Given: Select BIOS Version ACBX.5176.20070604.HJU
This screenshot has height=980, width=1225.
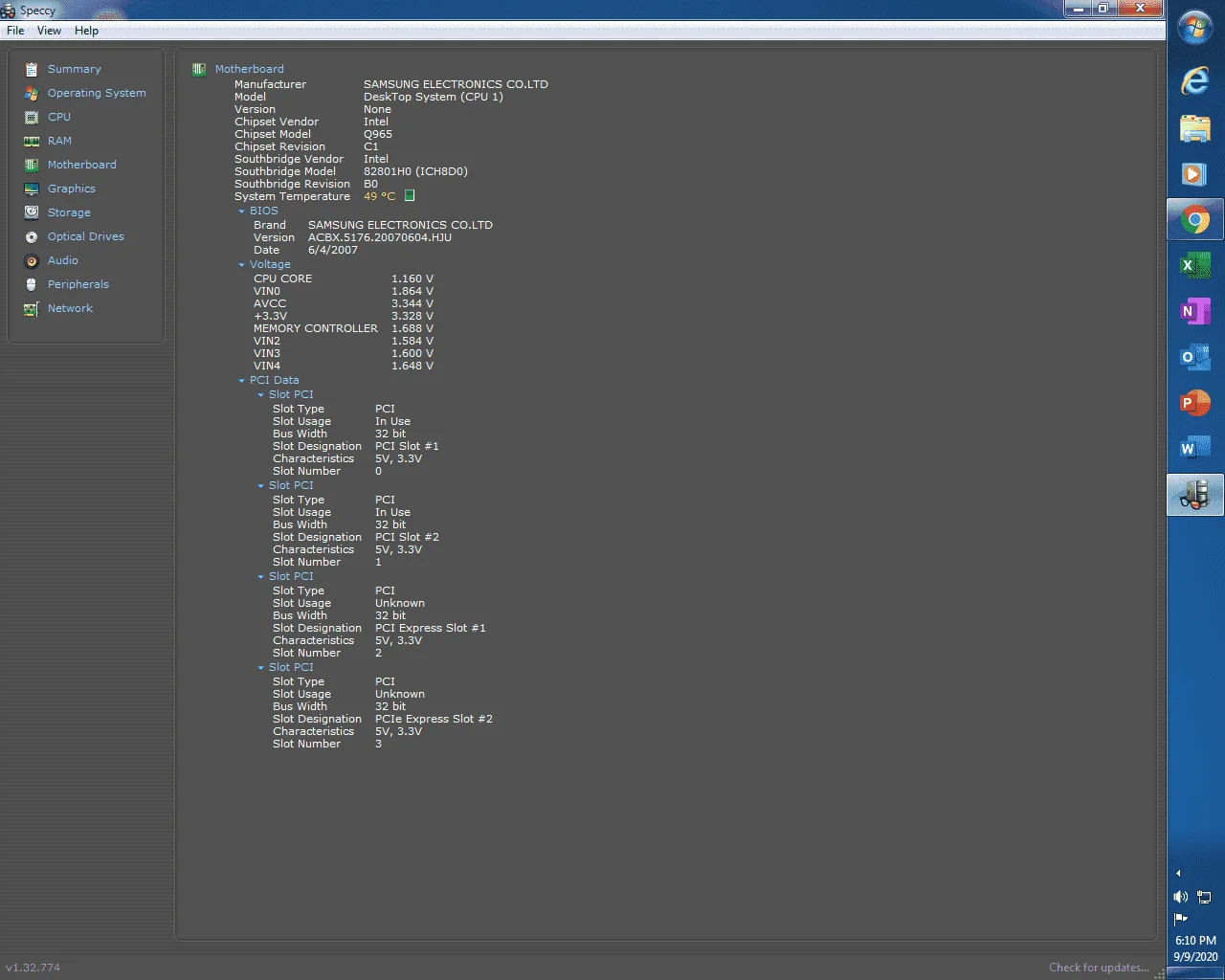Looking at the screenshot, I should click(380, 237).
